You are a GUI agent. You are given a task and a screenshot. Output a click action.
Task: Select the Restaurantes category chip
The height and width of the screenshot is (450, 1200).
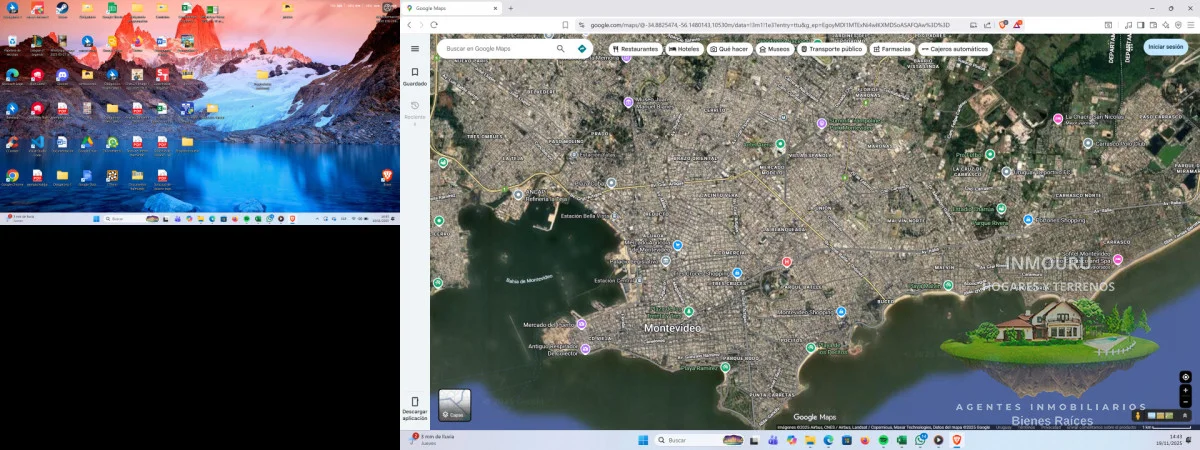click(634, 48)
